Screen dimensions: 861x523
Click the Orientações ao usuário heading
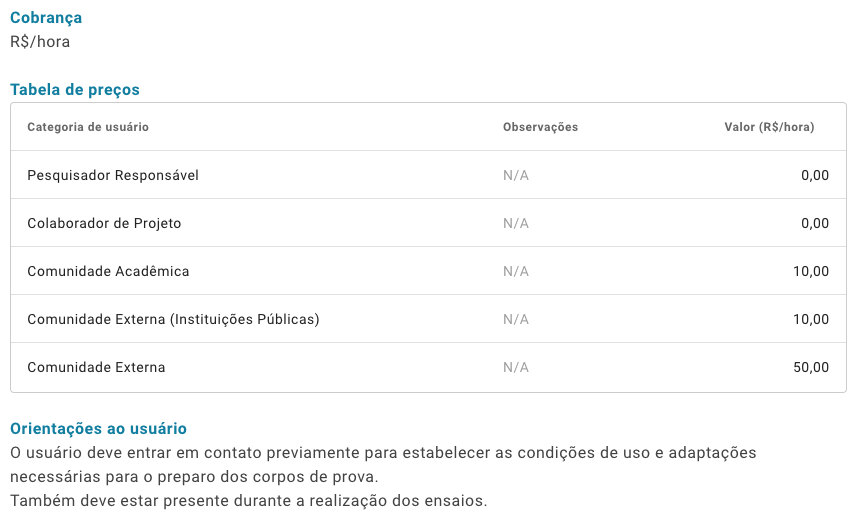98,429
